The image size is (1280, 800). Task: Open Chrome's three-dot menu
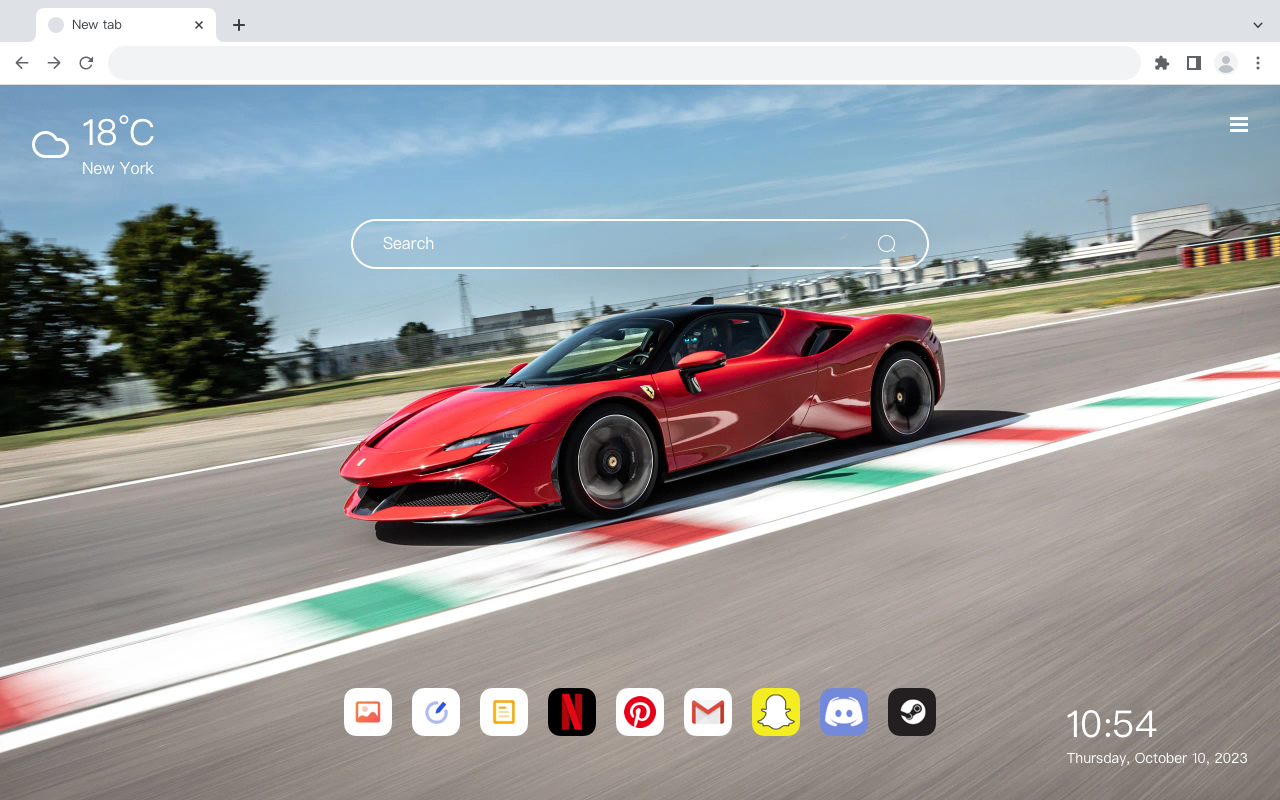[1258, 63]
